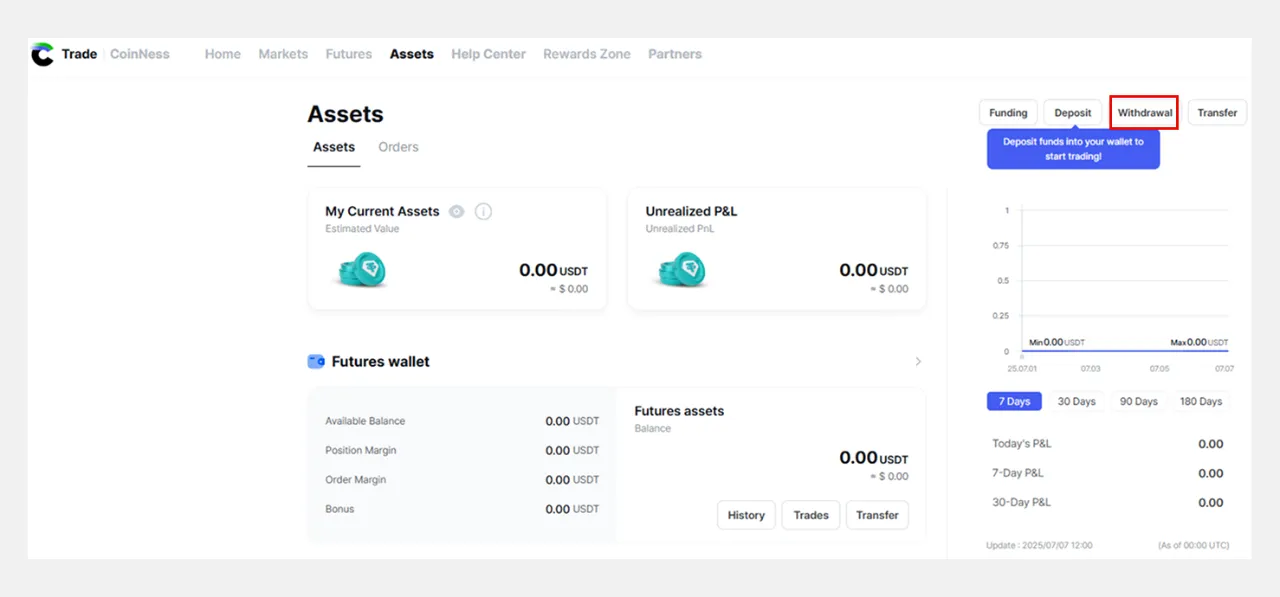The height and width of the screenshot is (597, 1280).
Task: Open the Markets menu item
Action: pyautogui.click(x=283, y=54)
